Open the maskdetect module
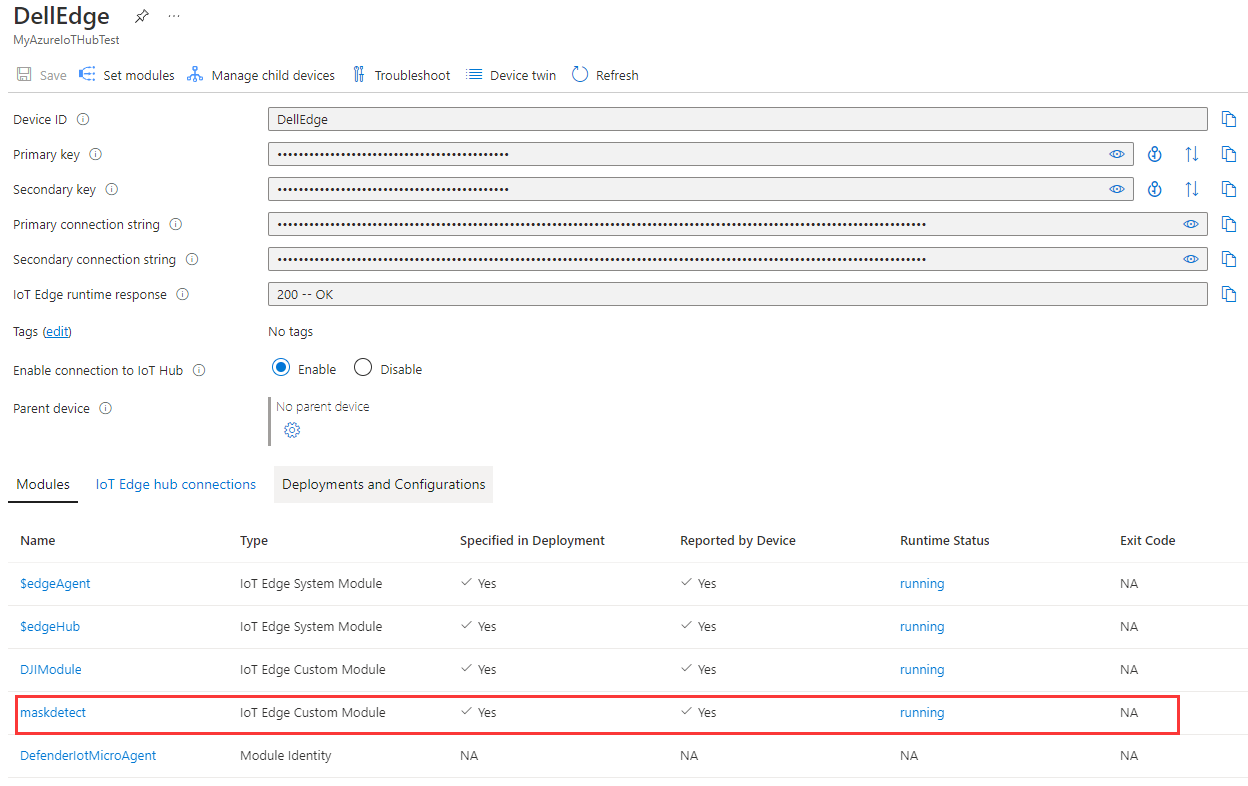This screenshot has width=1248, height=786. [x=53, y=712]
